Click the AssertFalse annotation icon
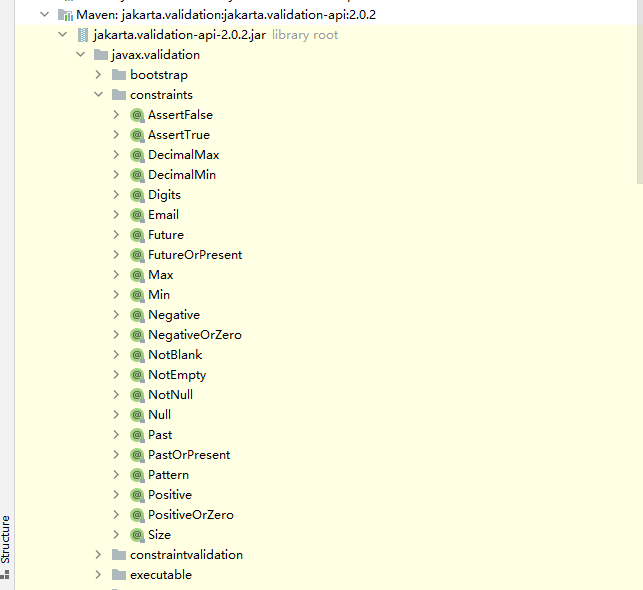 point(137,115)
